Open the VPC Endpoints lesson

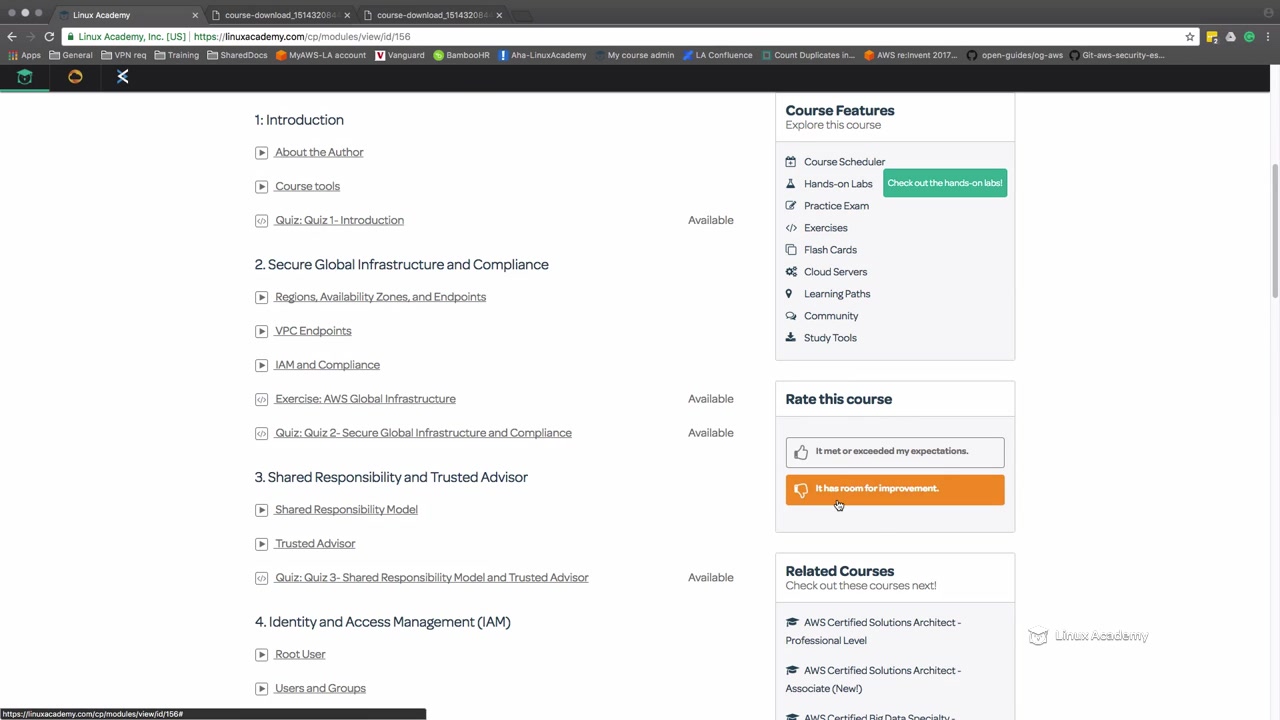click(313, 331)
